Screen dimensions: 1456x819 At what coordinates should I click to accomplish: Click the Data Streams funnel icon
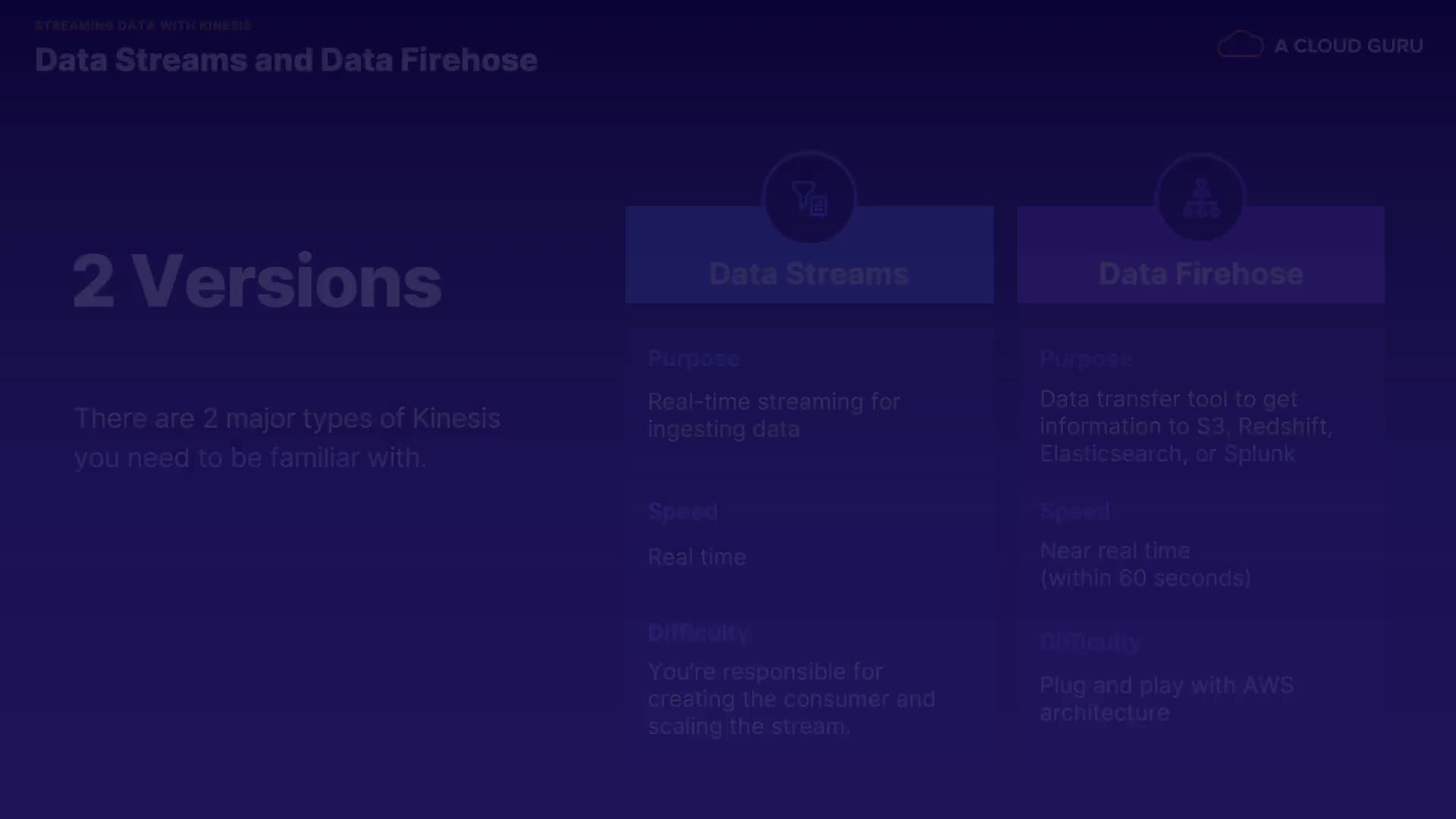click(809, 198)
